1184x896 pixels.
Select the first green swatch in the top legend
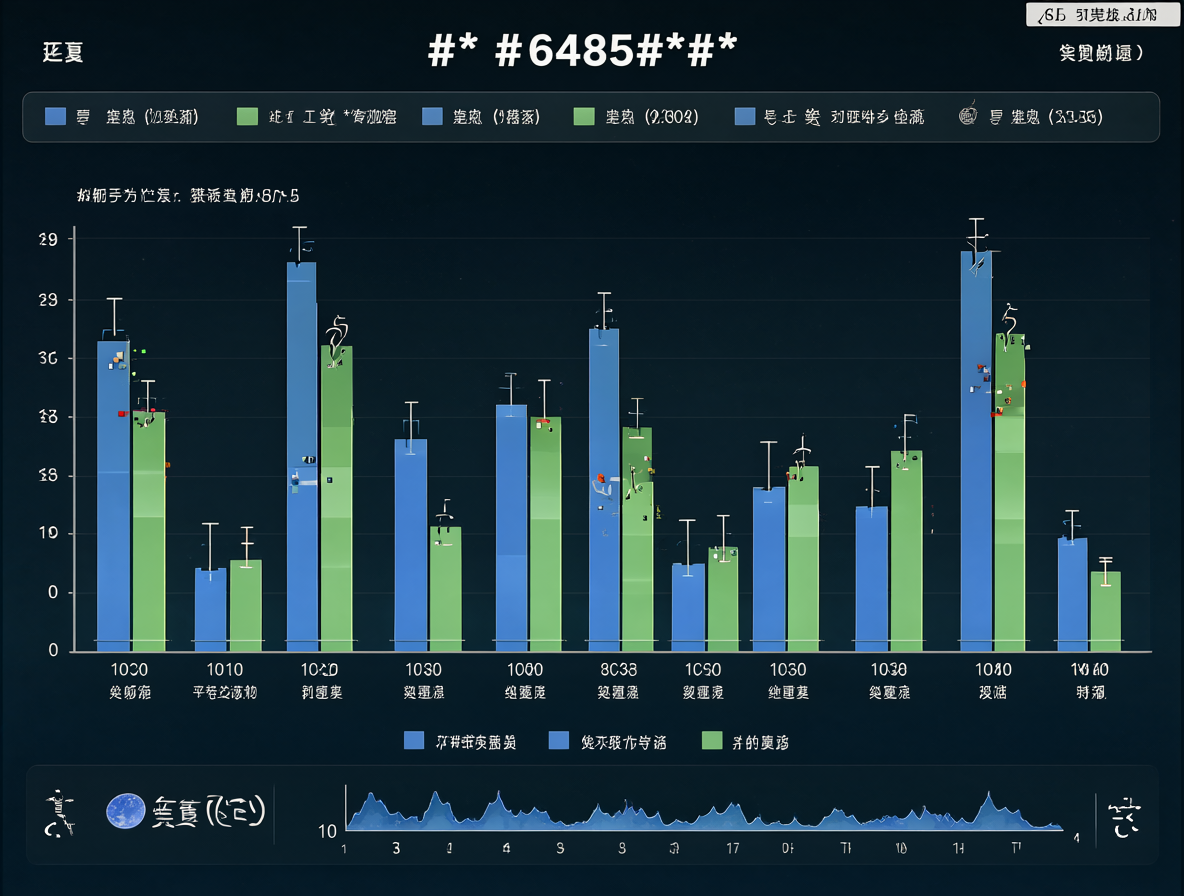tap(247, 116)
